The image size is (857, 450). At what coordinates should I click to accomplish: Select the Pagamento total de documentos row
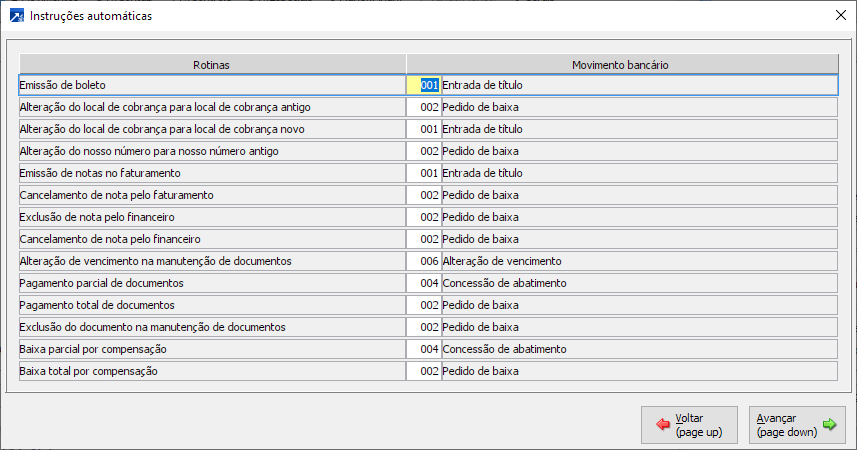coord(211,305)
